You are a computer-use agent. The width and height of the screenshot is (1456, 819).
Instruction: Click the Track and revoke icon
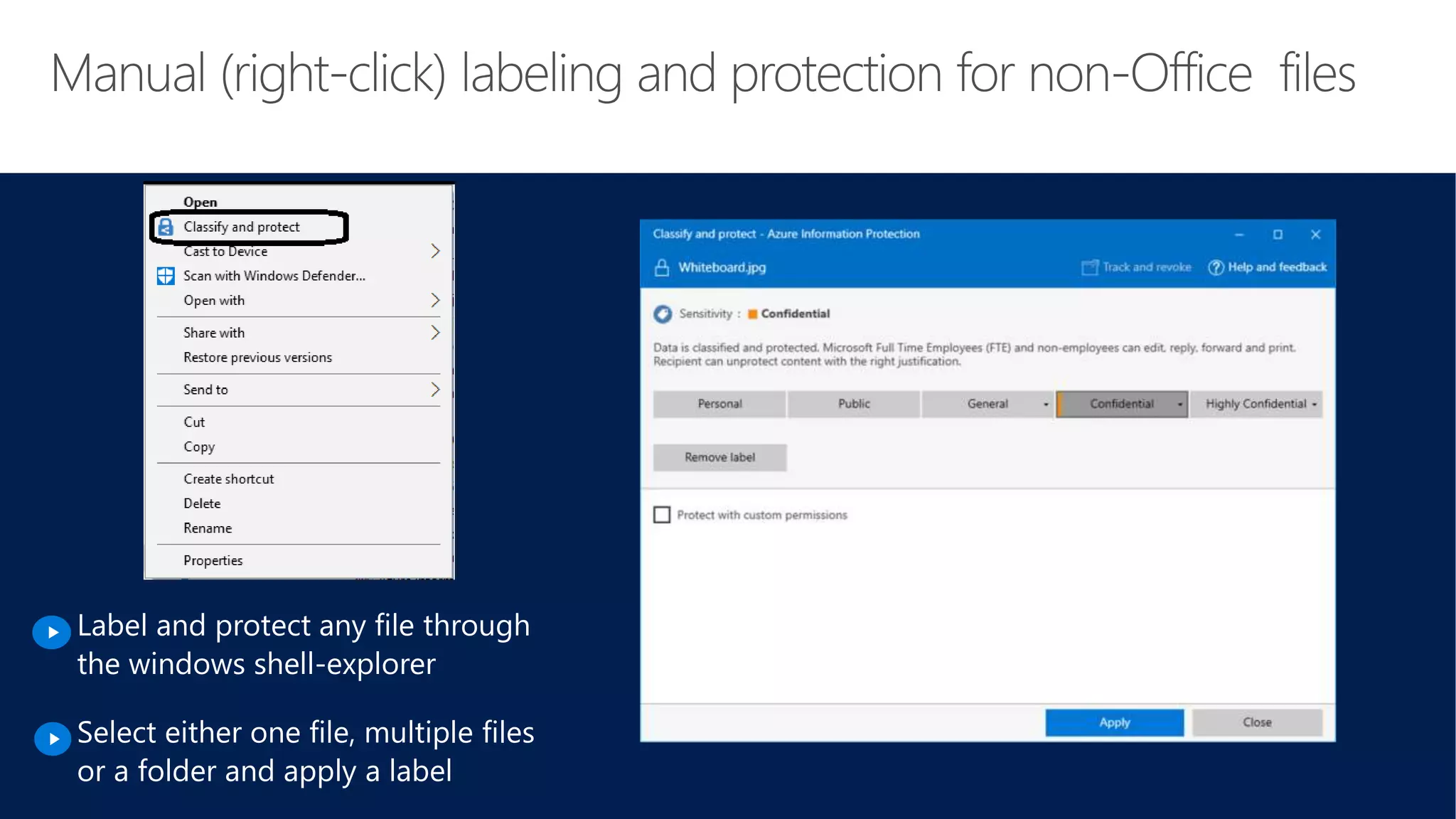[1089, 267]
